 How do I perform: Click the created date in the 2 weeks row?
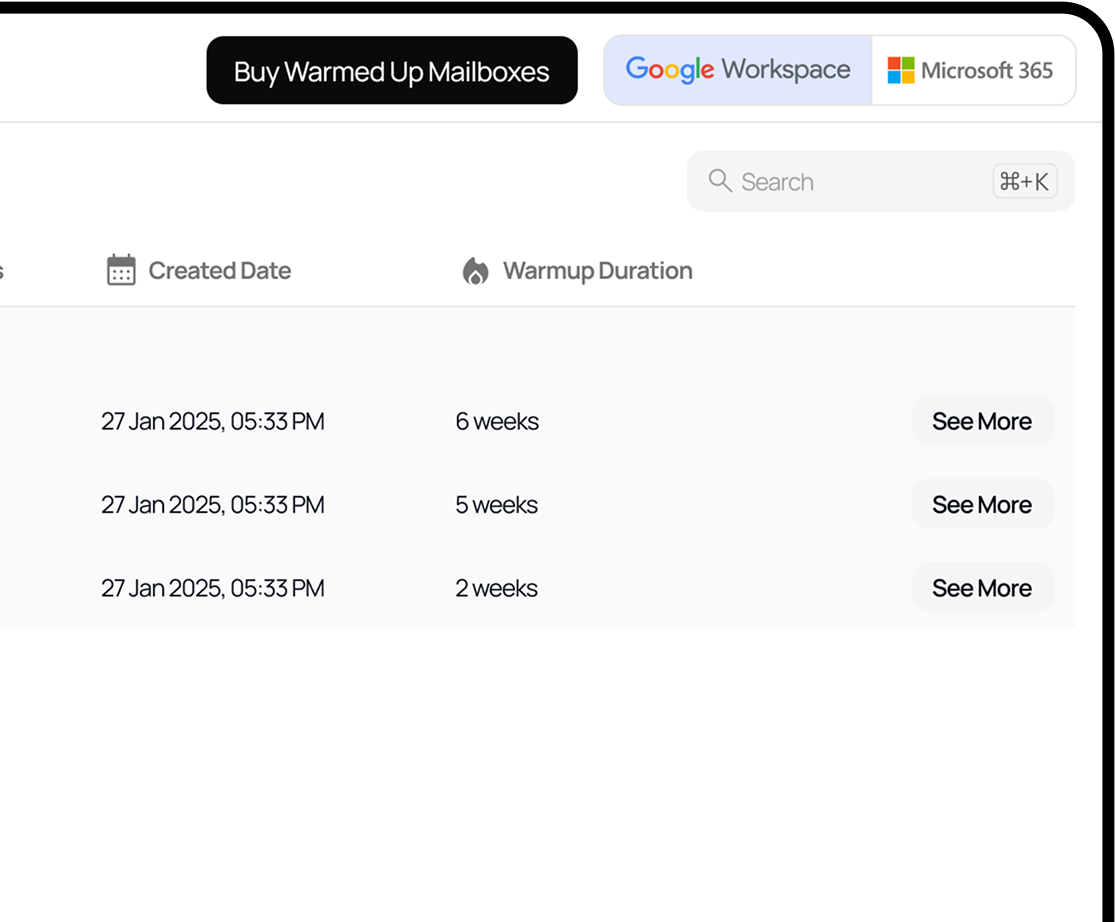(213, 589)
